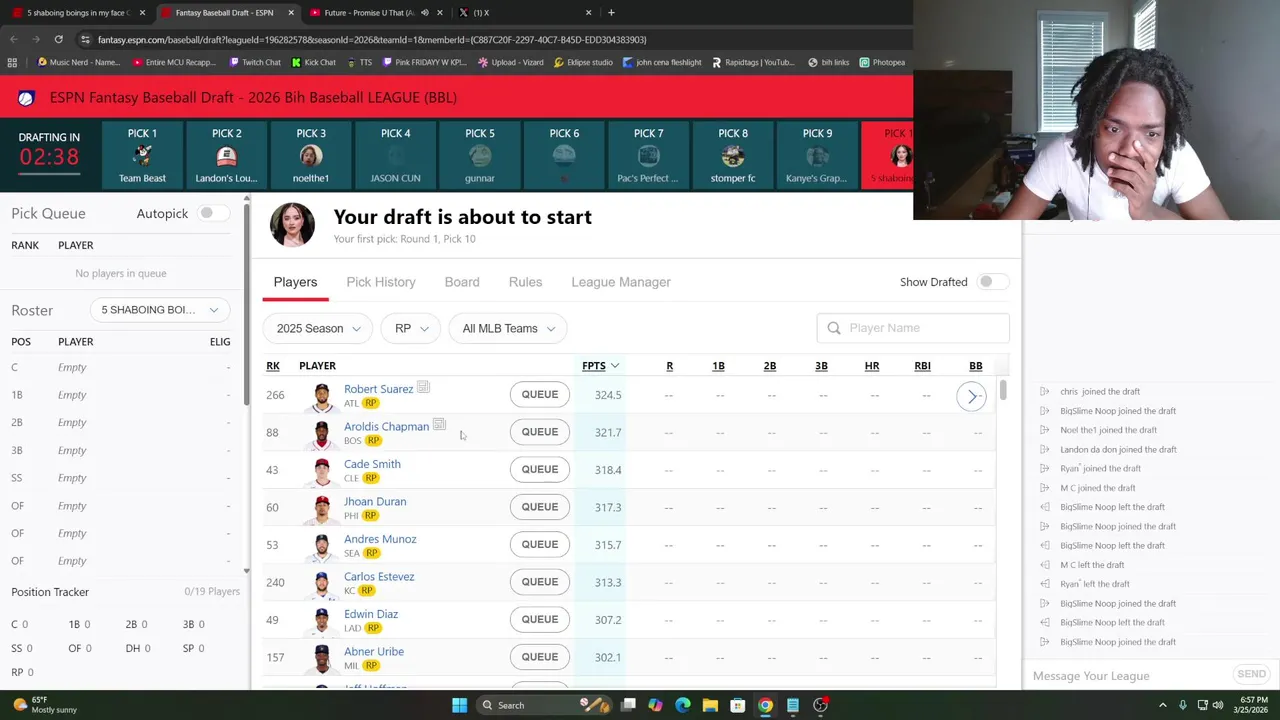The height and width of the screenshot is (720, 1280).
Task: Open Abner Uribe player link
Action: [374, 651]
